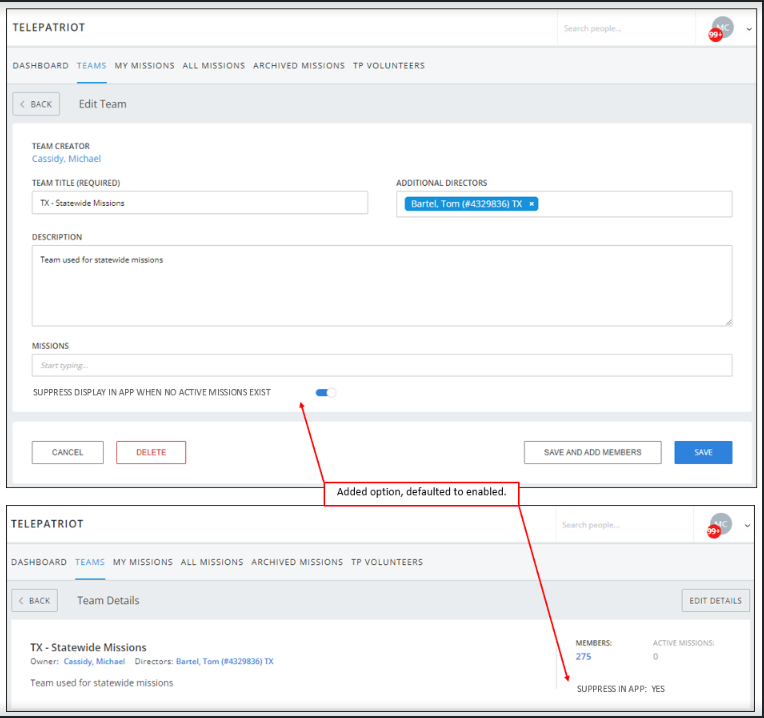Open Cassidy, Michael link under Team Creator
Image resolution: width=764 pixels, height=718 pixels.
coord(66,159)
